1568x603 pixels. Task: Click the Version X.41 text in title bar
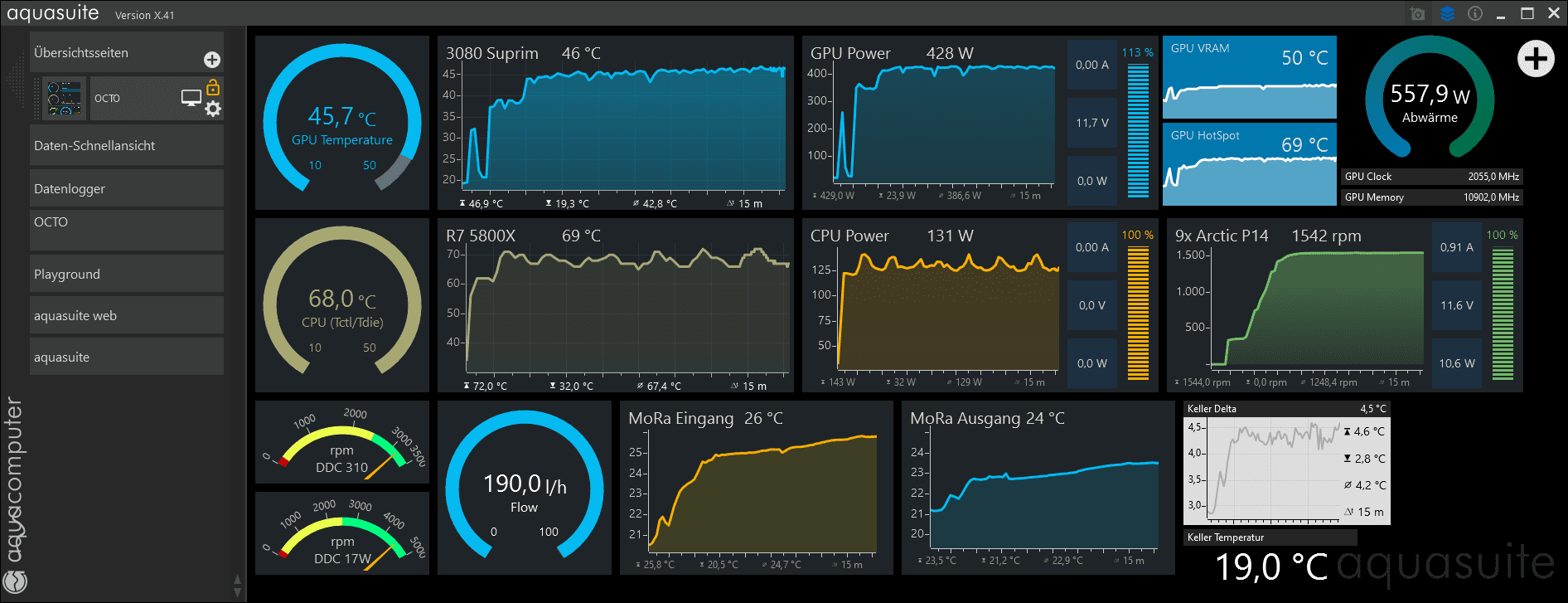144,15
